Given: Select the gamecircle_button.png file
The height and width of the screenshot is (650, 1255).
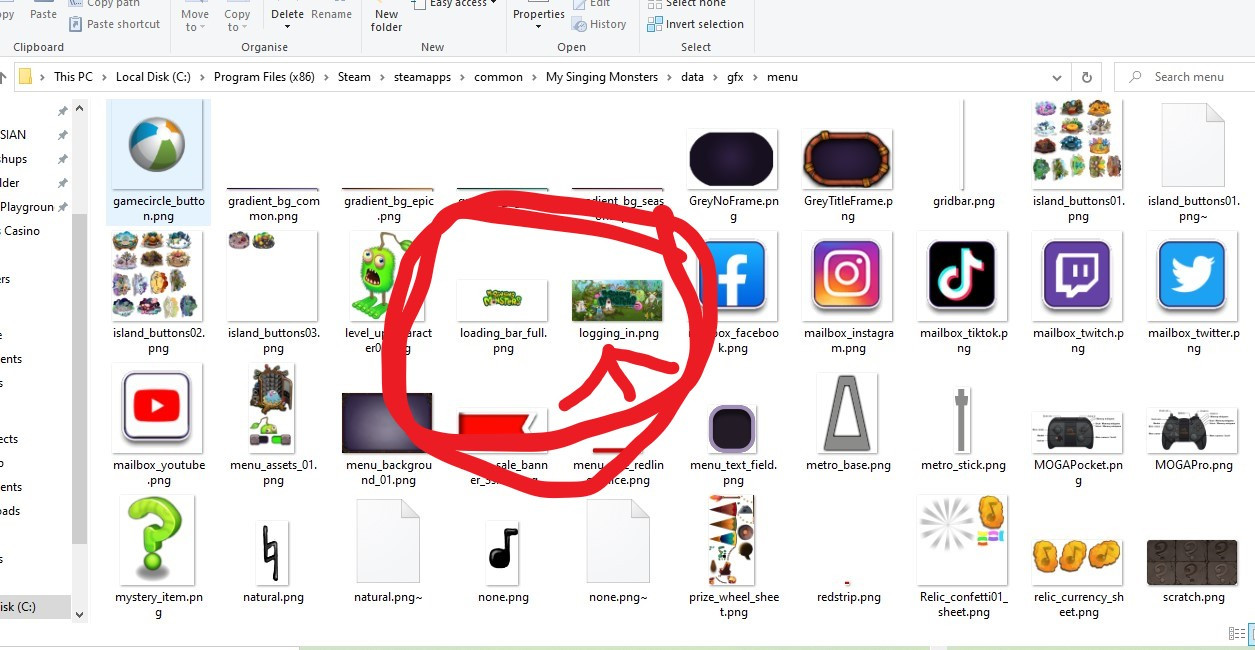Looking at the screenshot, I should coord(157,146).
